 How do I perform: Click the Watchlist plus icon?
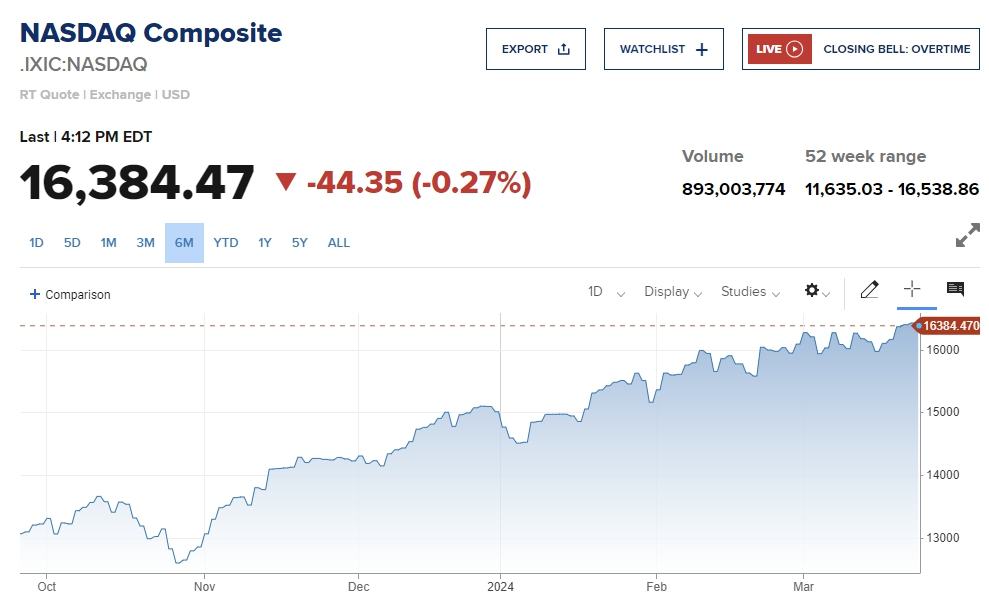point(702,49)
